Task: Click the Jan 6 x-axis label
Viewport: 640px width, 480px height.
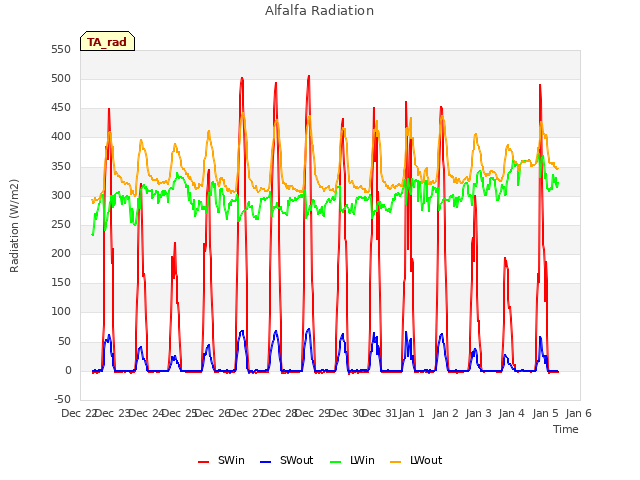Action: click(579, 414)
